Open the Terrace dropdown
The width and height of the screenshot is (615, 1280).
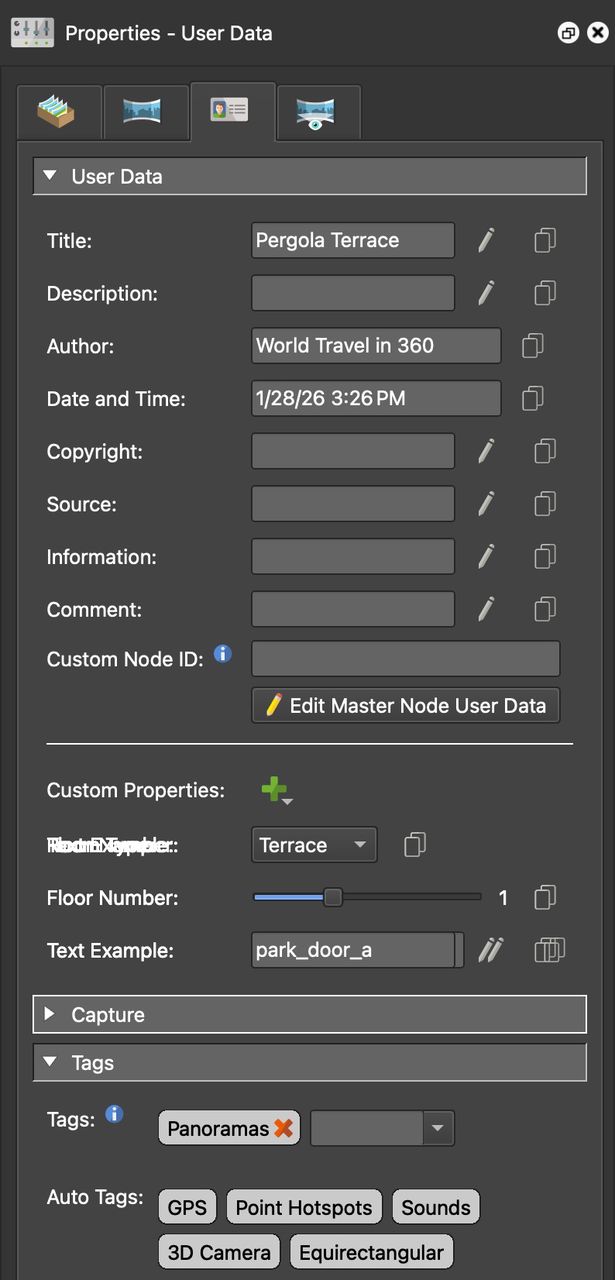tap(314, 845)
